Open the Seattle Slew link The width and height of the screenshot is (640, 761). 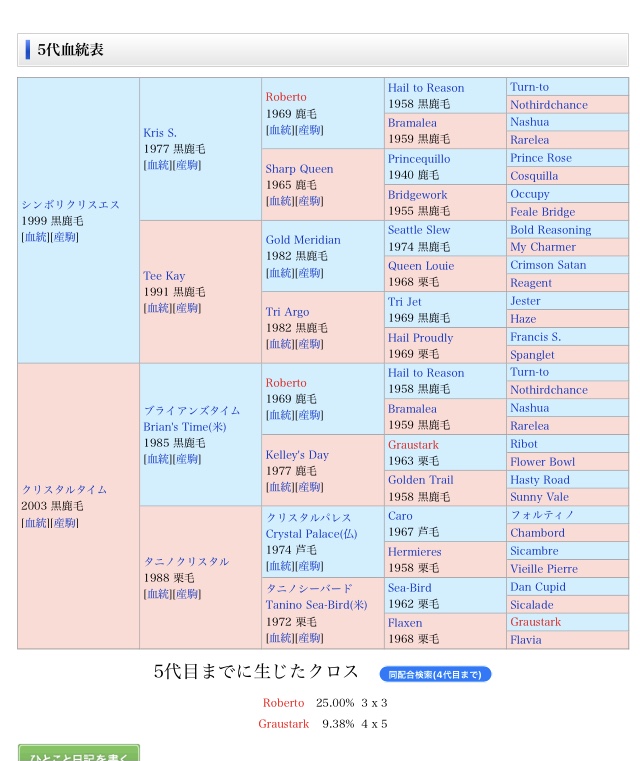[419, 230]
